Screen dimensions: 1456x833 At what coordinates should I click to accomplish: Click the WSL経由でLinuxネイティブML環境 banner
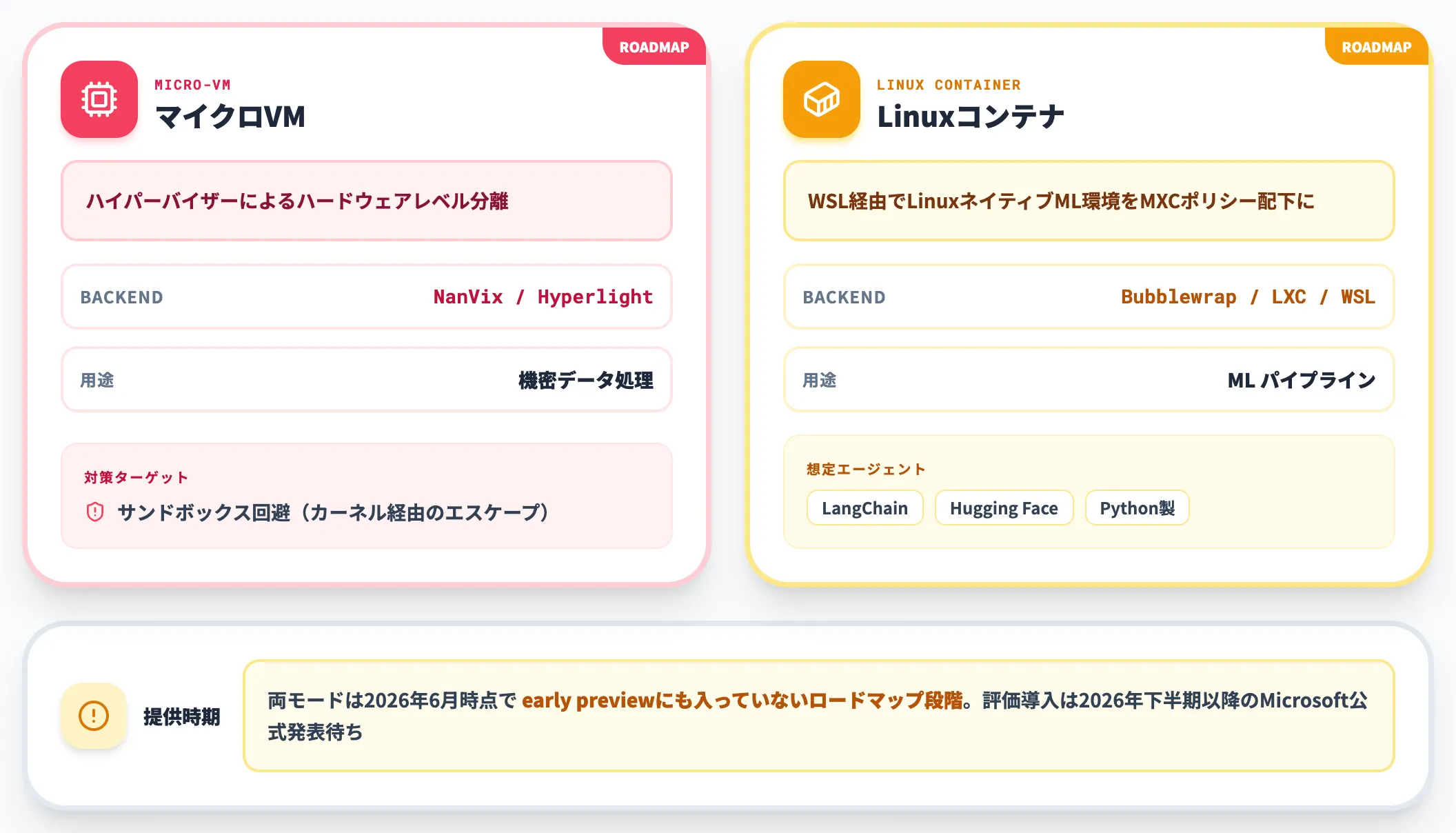[x=1089, y=201]
